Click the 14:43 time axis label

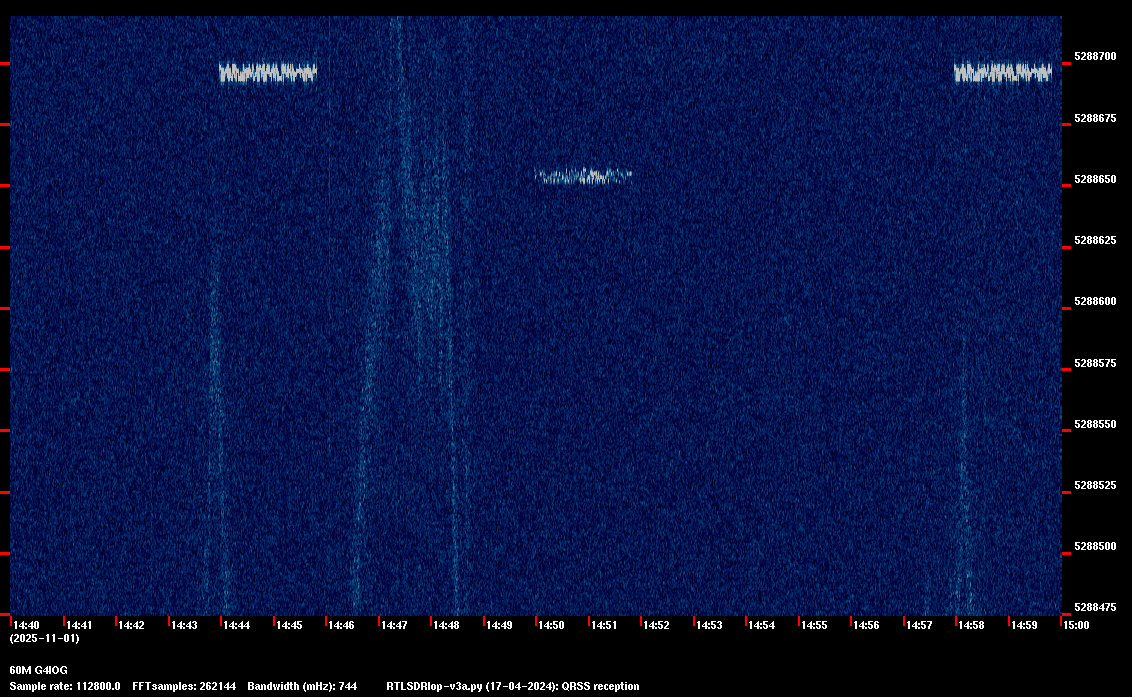tap(184, 625)
